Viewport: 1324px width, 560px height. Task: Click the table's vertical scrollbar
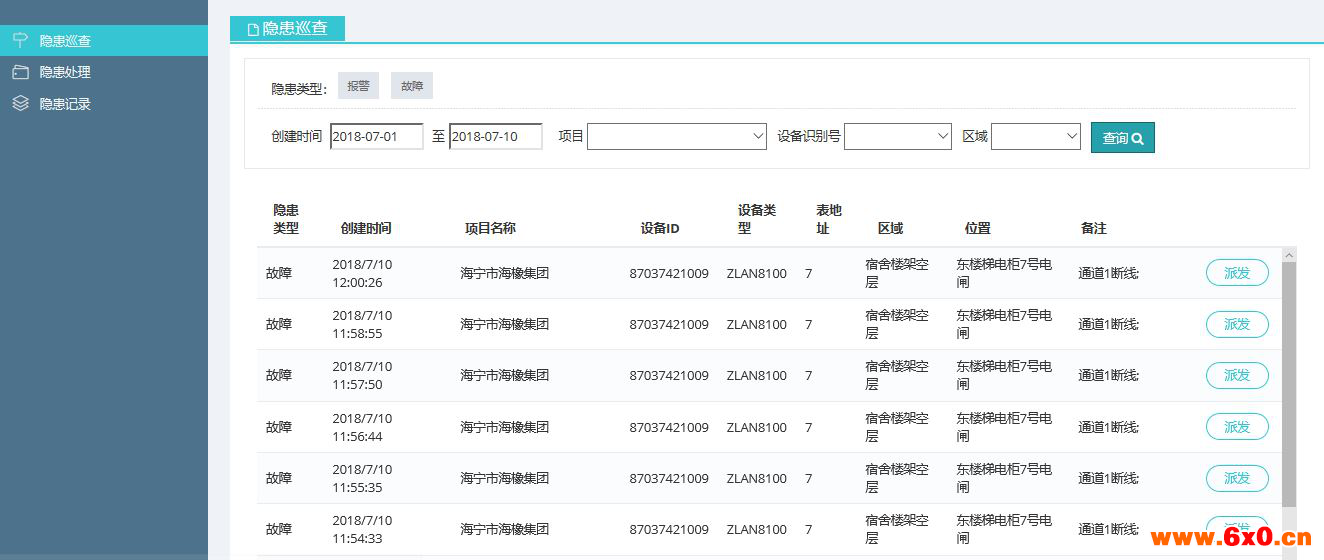click(1288, 380)
